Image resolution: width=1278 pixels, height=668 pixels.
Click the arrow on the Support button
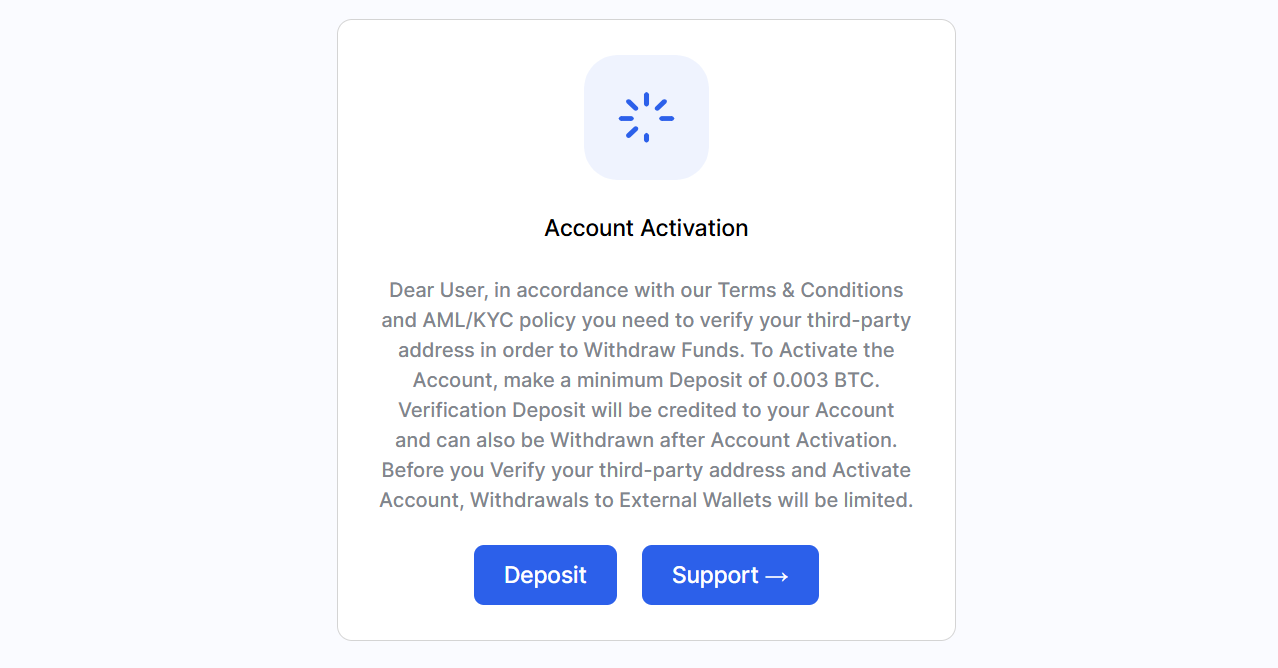click(x=777, y=576)
